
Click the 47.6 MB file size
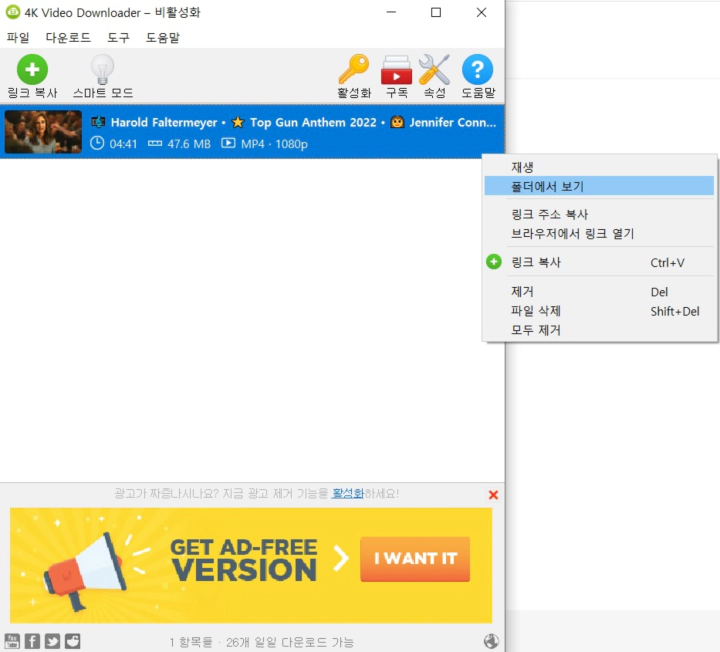tap(189, 144)
